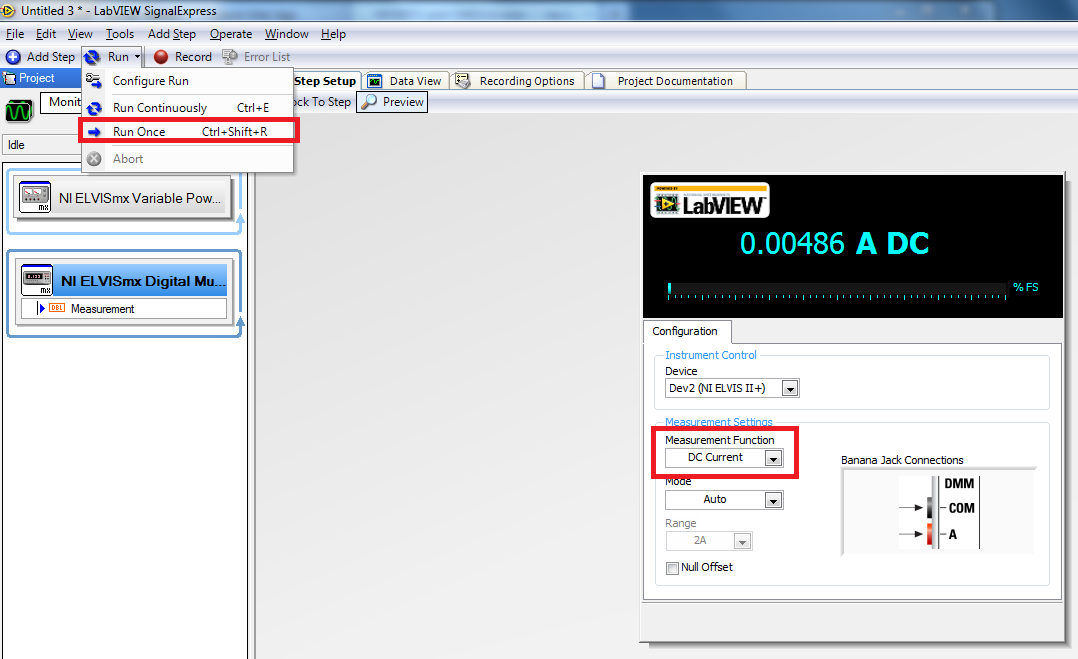Switch to the Data View tab
The width and height of the screenshot is (1078, 659).
(406, 81)
